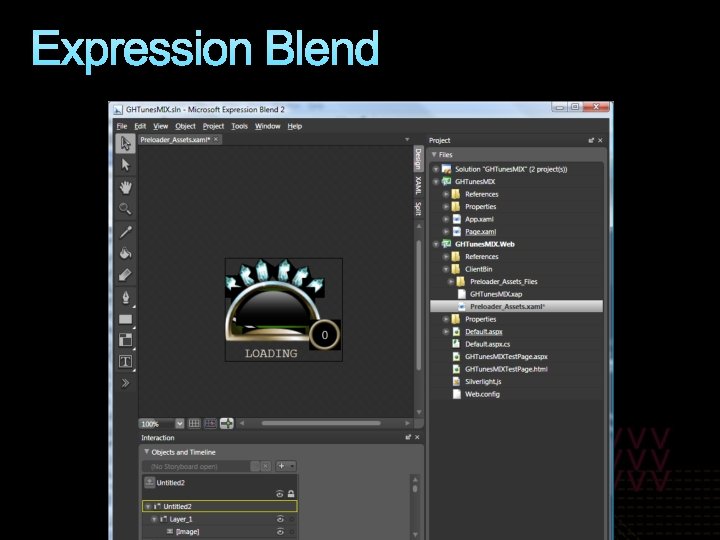Select the Brush Transform tool

(125, 275)
